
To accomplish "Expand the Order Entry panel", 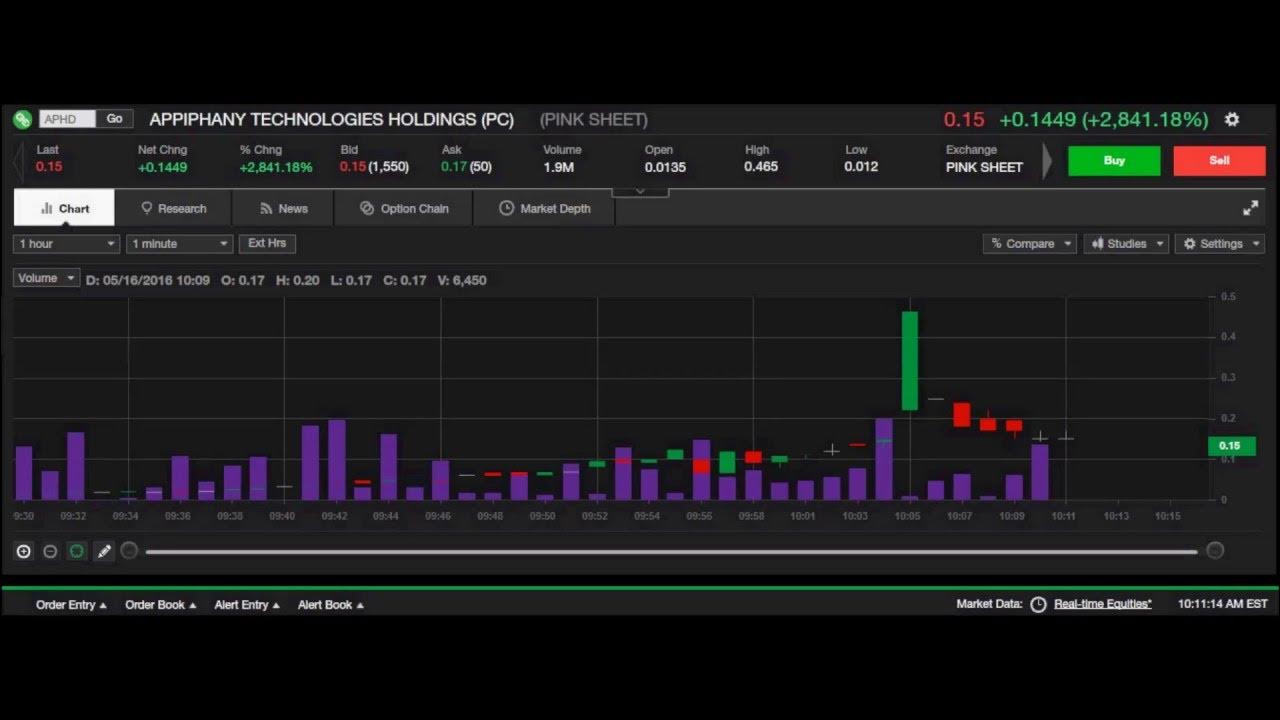I will [71, 605].
